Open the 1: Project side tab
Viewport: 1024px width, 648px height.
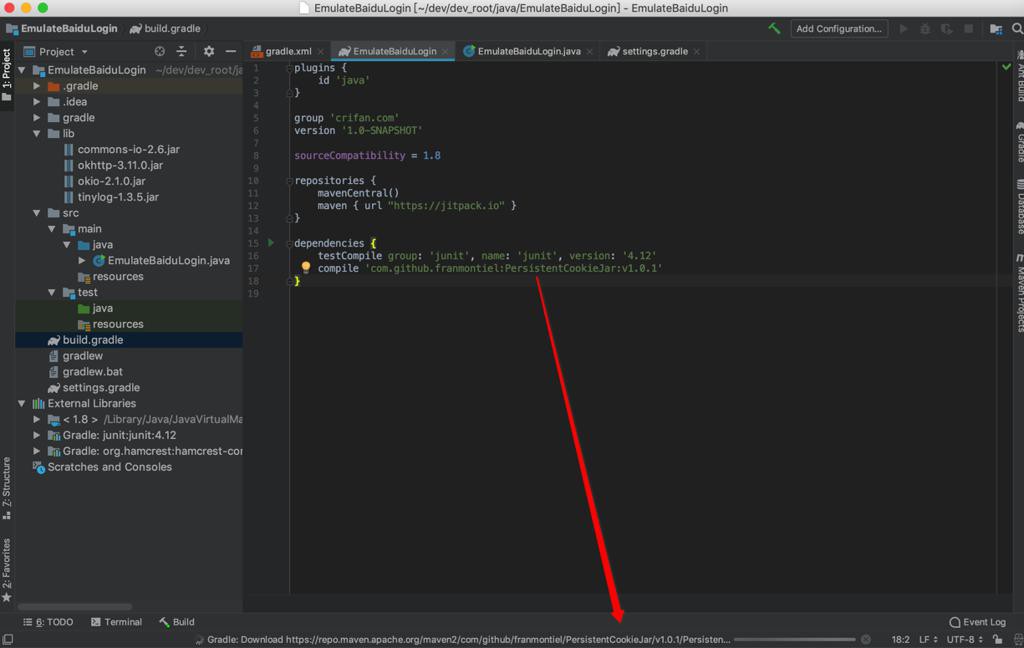pos(7,74)
